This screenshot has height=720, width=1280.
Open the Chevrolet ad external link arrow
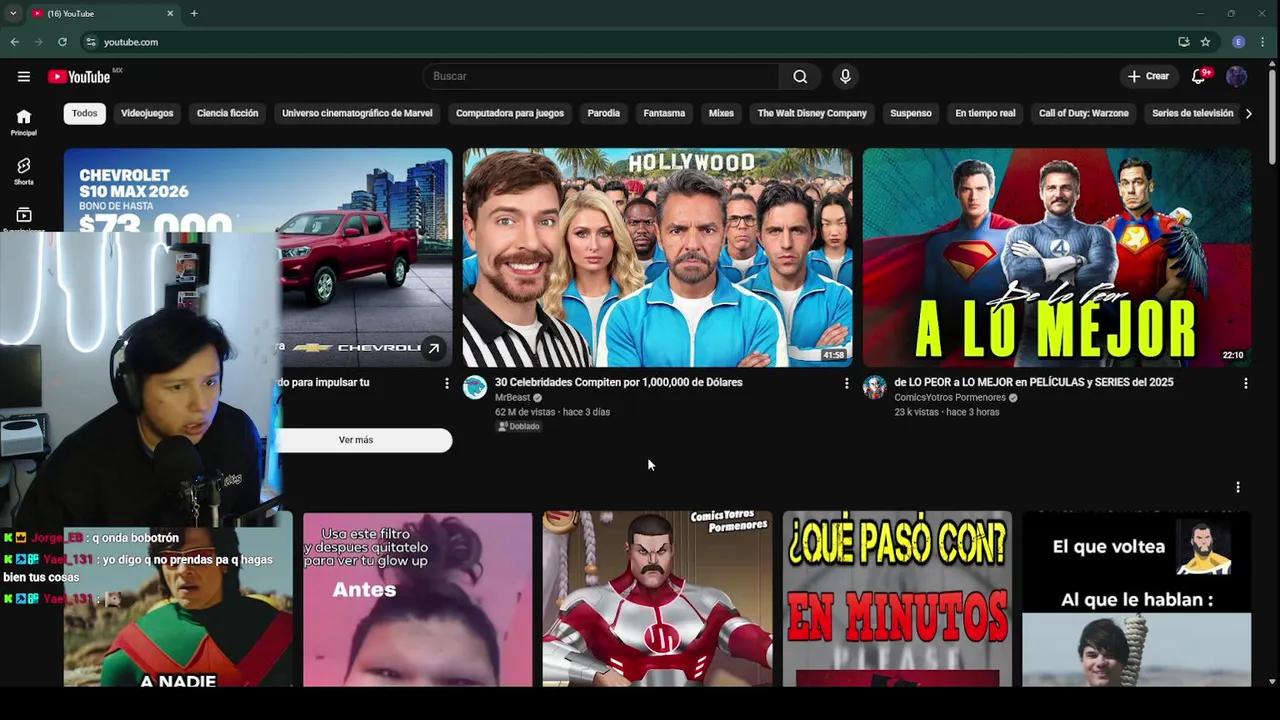433,348
